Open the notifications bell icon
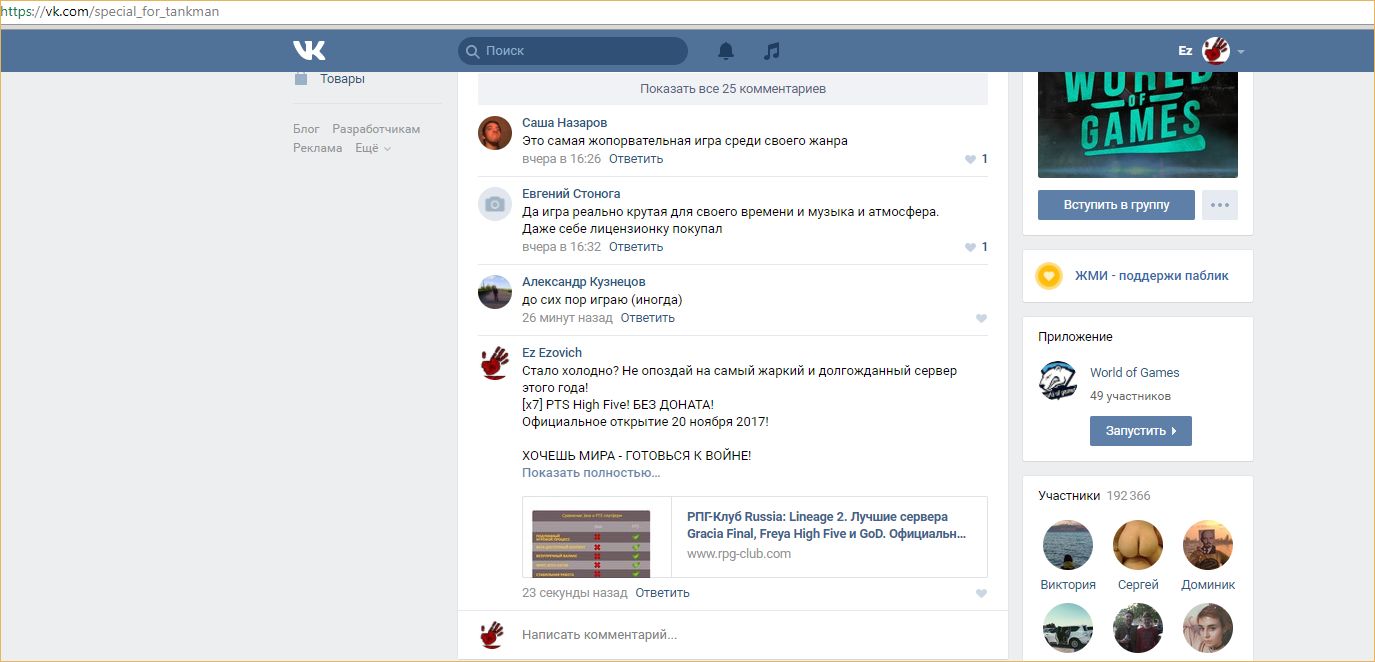This screenshot has height=662, width=1375. (726, 51)
